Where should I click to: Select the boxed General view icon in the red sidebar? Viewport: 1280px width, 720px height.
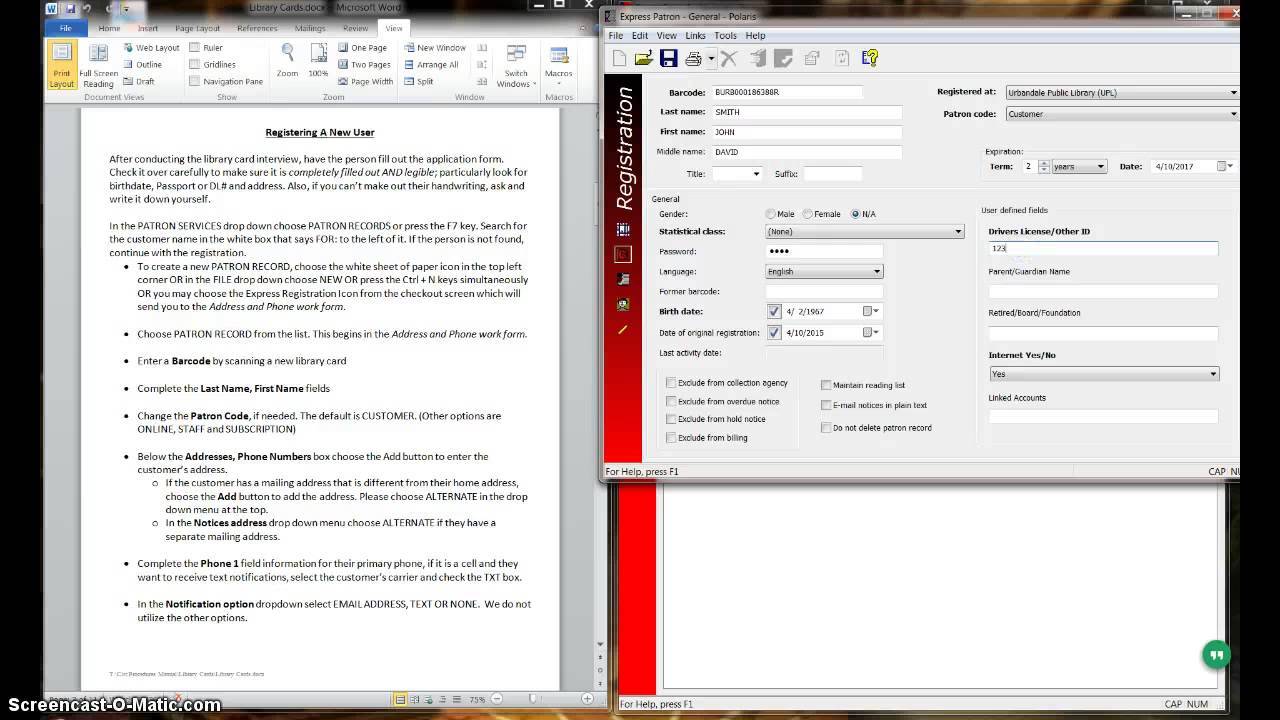pos(623,254)
